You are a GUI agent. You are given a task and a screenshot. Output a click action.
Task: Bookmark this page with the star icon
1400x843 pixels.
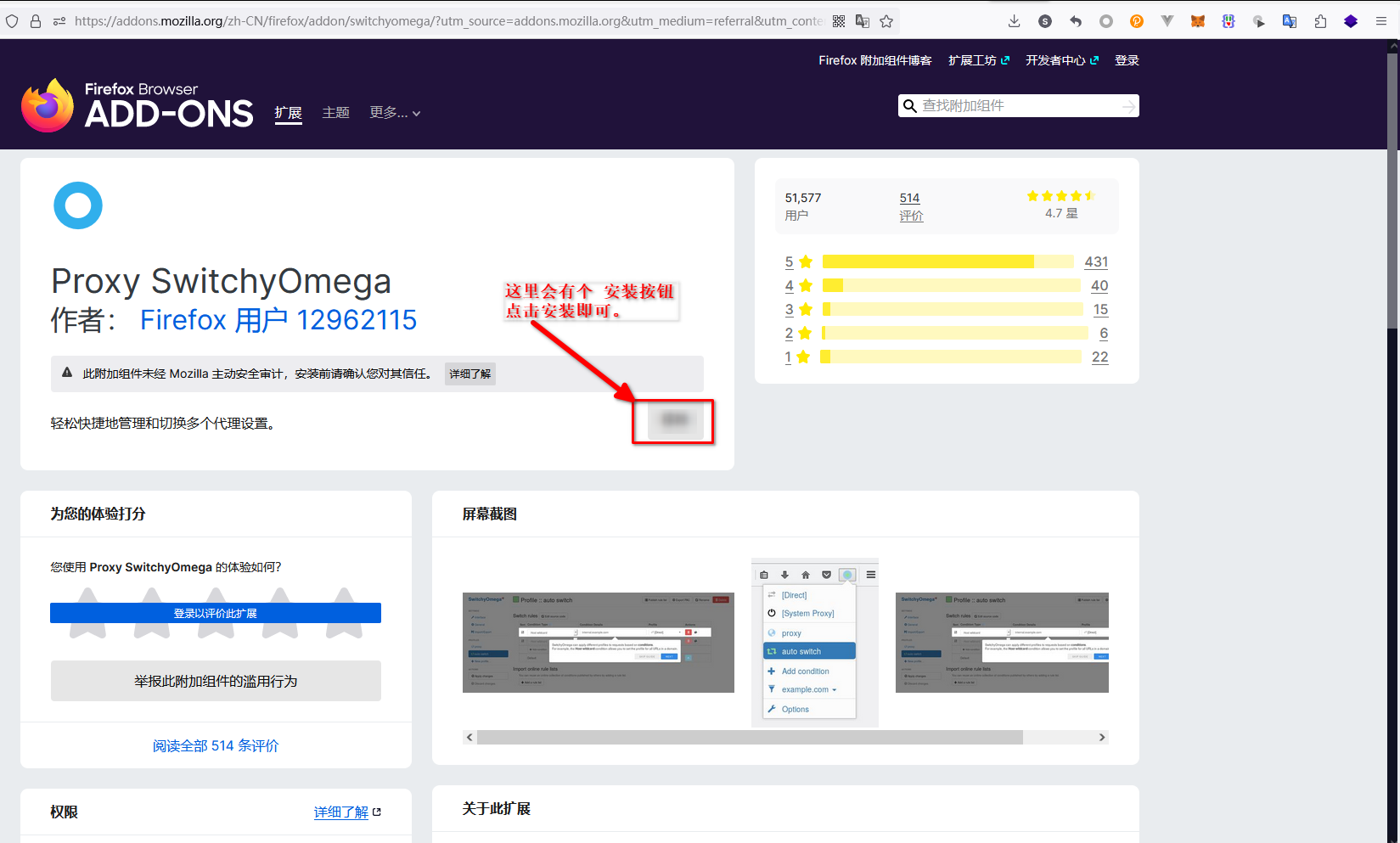(886, 21)
